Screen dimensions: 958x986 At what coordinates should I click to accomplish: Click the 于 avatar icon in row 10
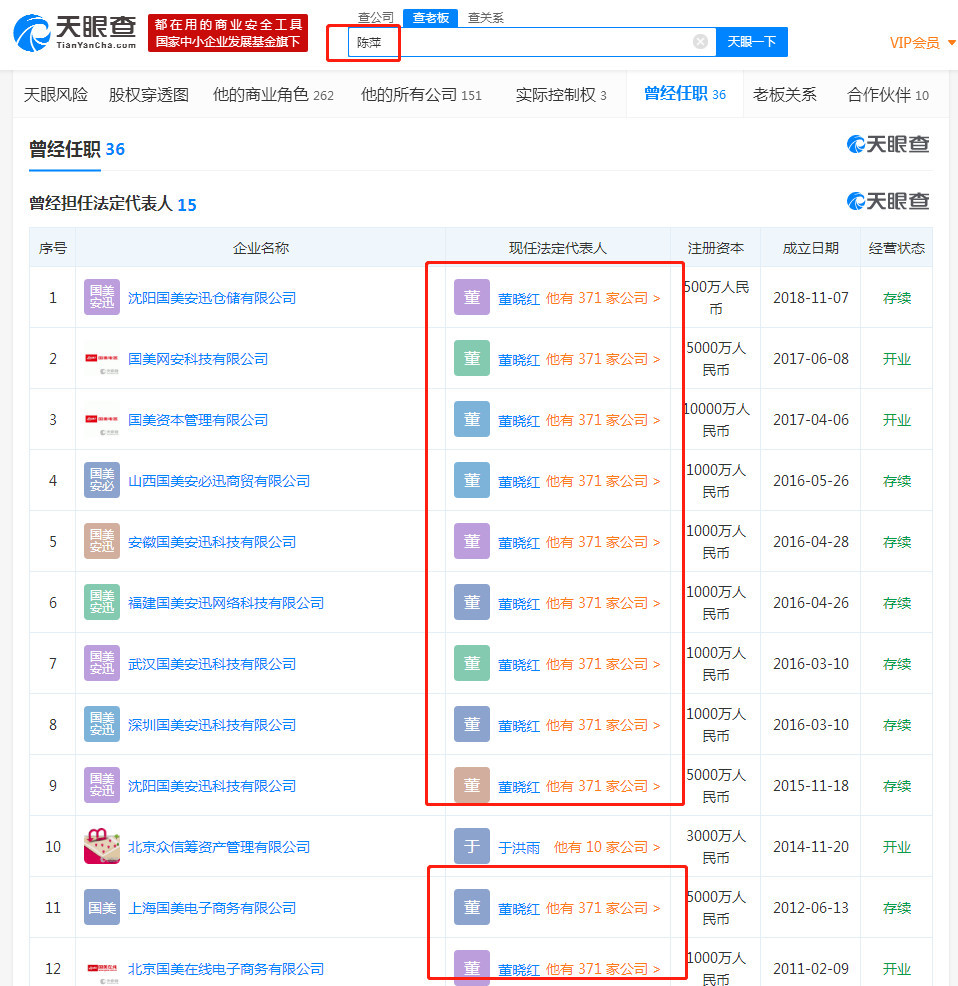pos(472,846)
